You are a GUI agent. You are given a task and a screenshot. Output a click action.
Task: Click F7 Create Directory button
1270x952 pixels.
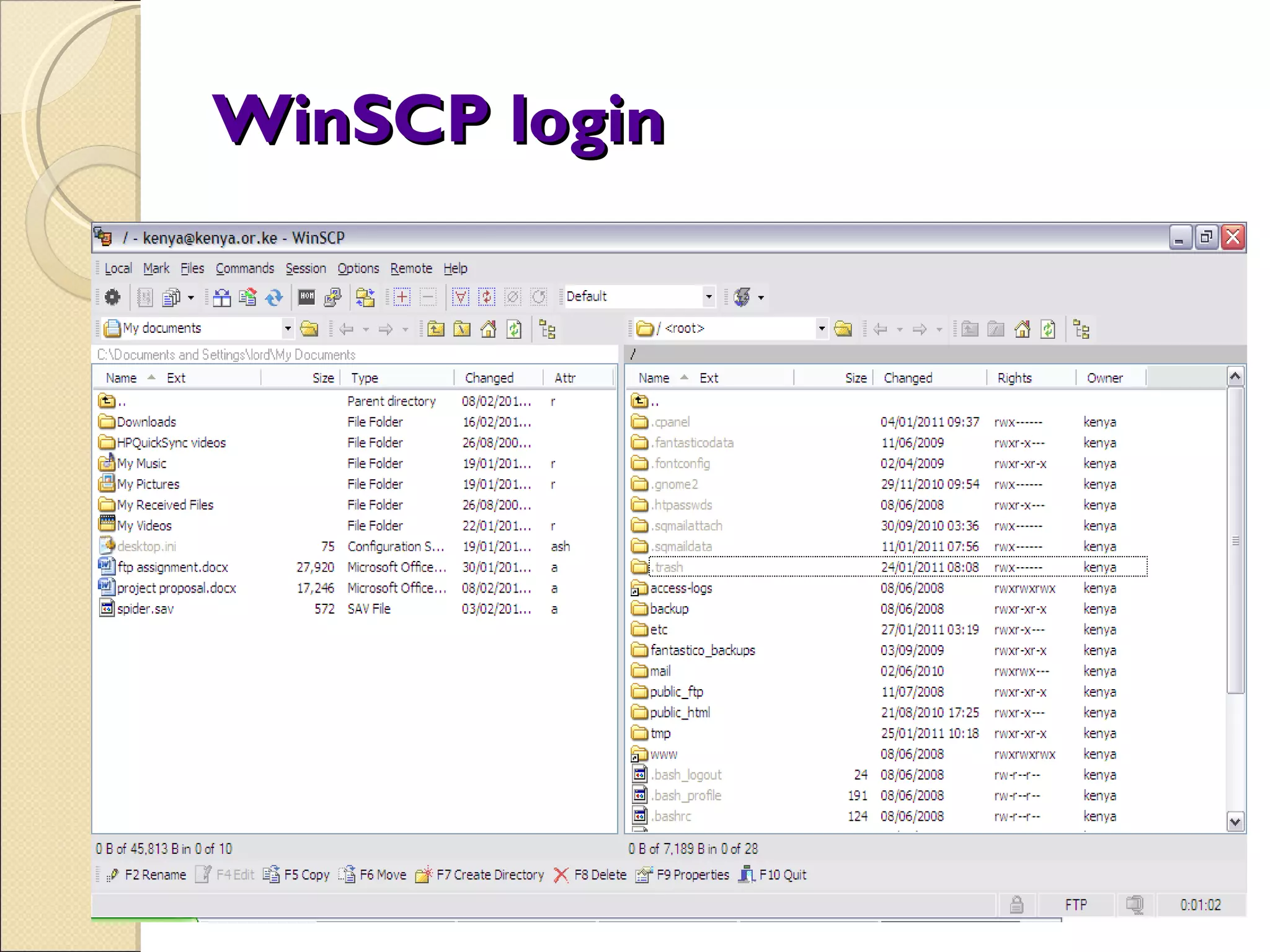479,875
